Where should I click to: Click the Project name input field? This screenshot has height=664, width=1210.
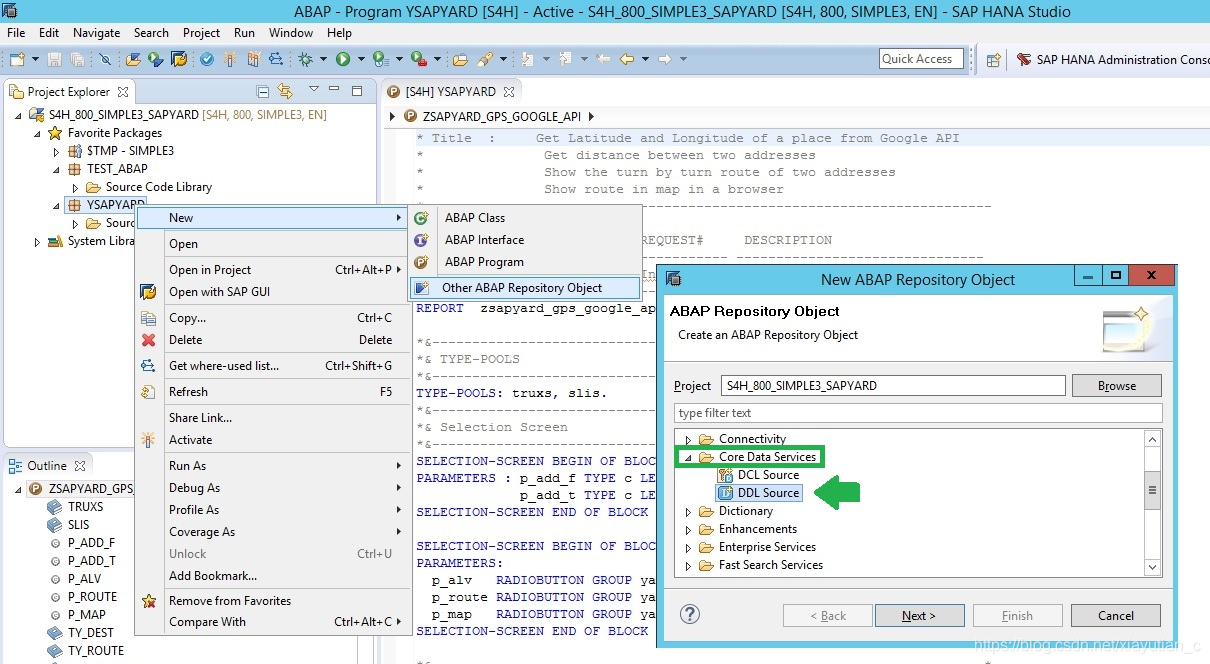[x=893, y=385]
